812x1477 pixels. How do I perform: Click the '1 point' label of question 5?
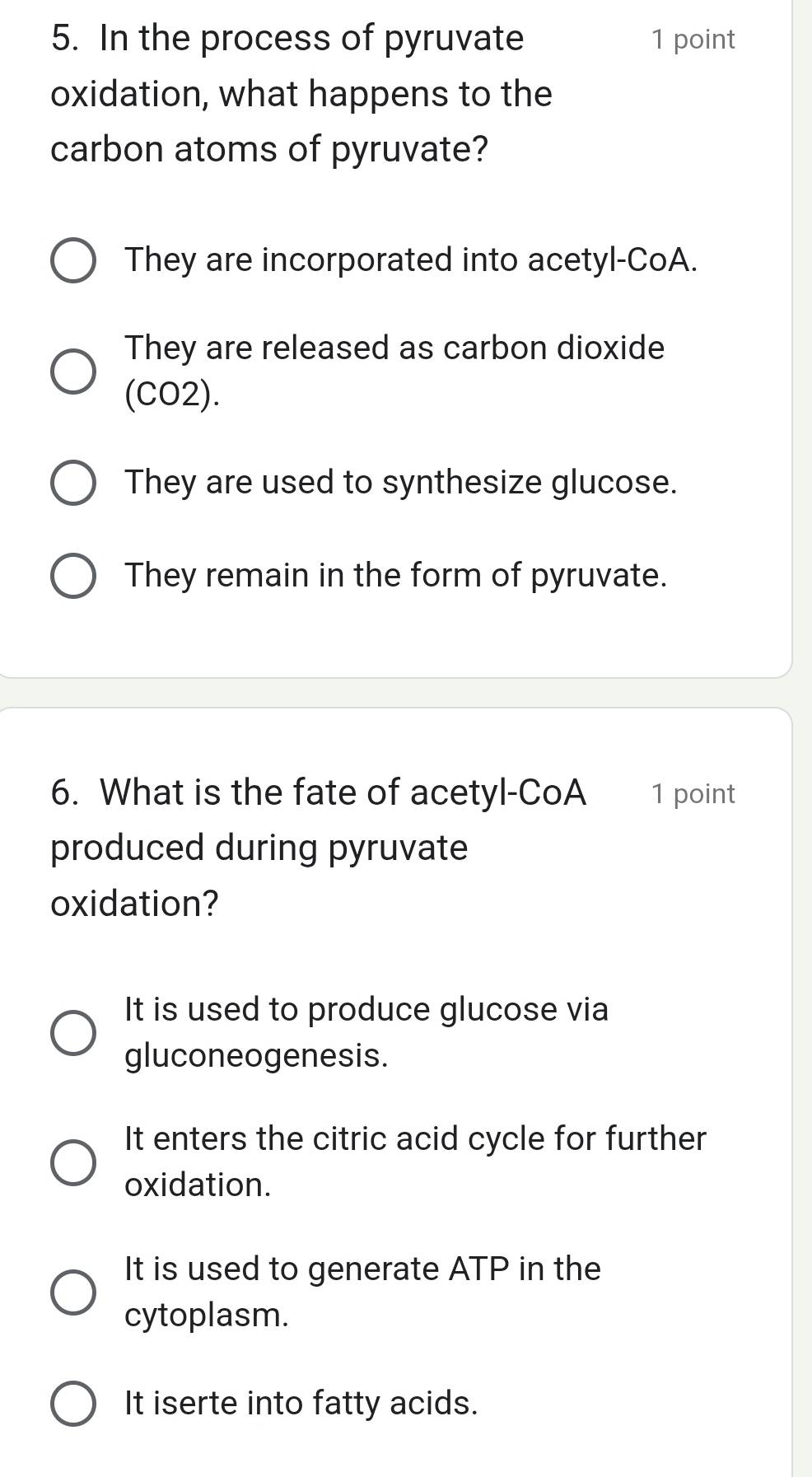[693, 40]
